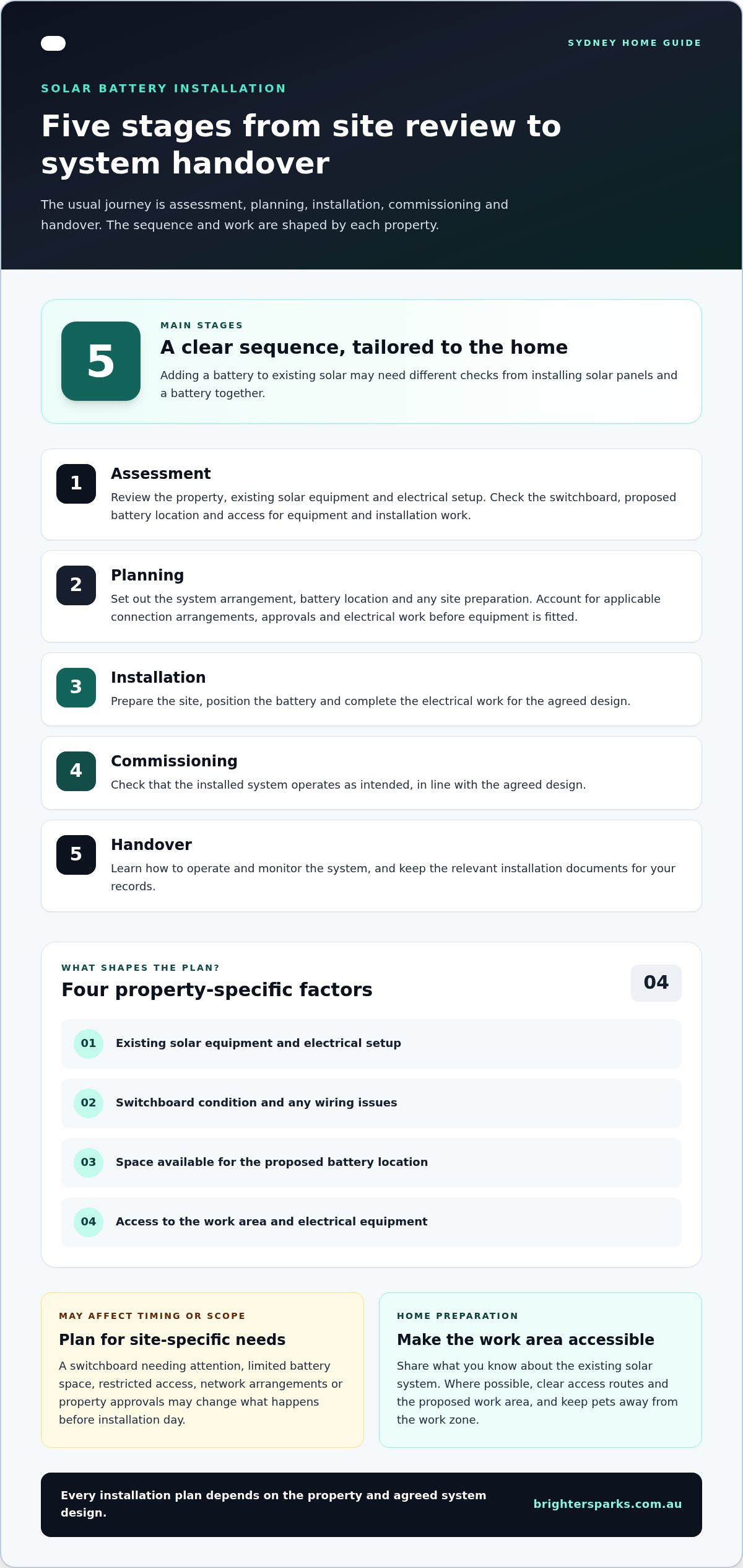This screenshot has width=743, height=1568.
Task: Open the Plan for site-specific needs card
Action: coord(202,1370)
